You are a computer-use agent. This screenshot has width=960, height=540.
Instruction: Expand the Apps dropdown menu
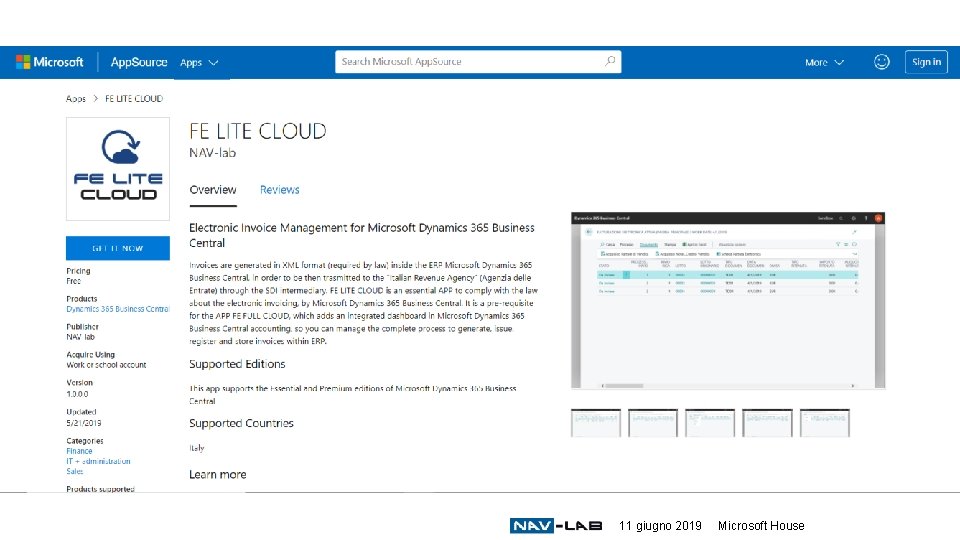[x=199, y=62]
